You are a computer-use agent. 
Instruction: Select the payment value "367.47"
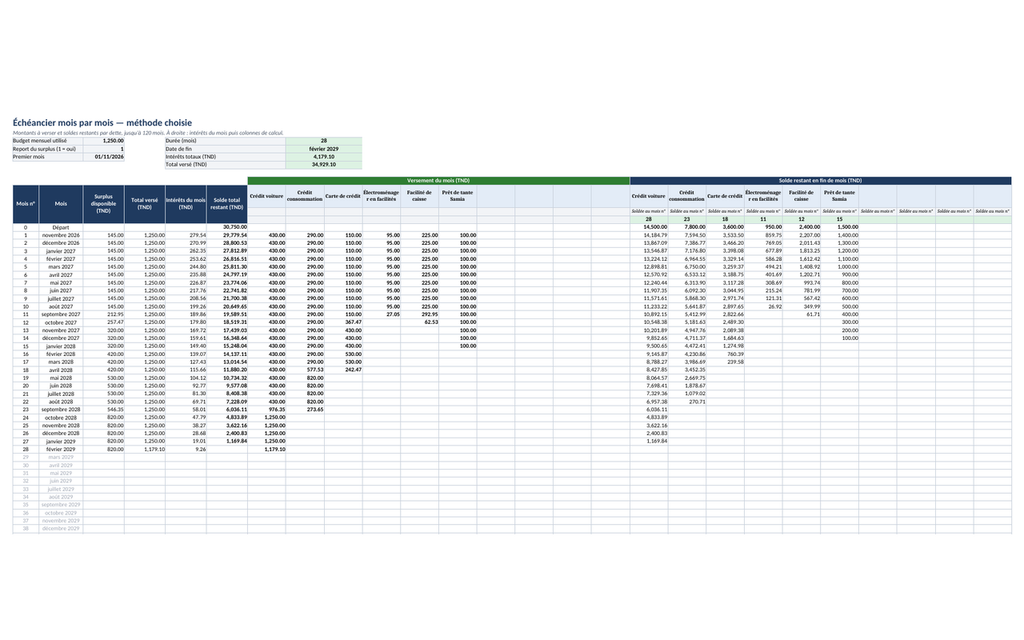tap(353, 322)
